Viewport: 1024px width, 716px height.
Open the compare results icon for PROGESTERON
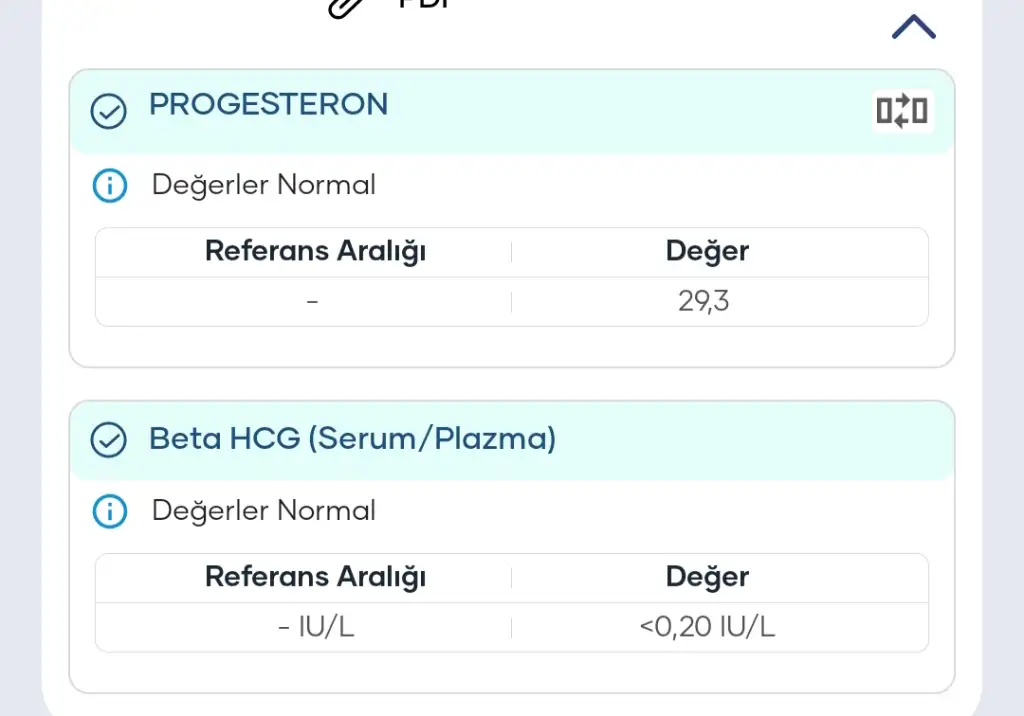pyautogui.click(x=902, y=111)
